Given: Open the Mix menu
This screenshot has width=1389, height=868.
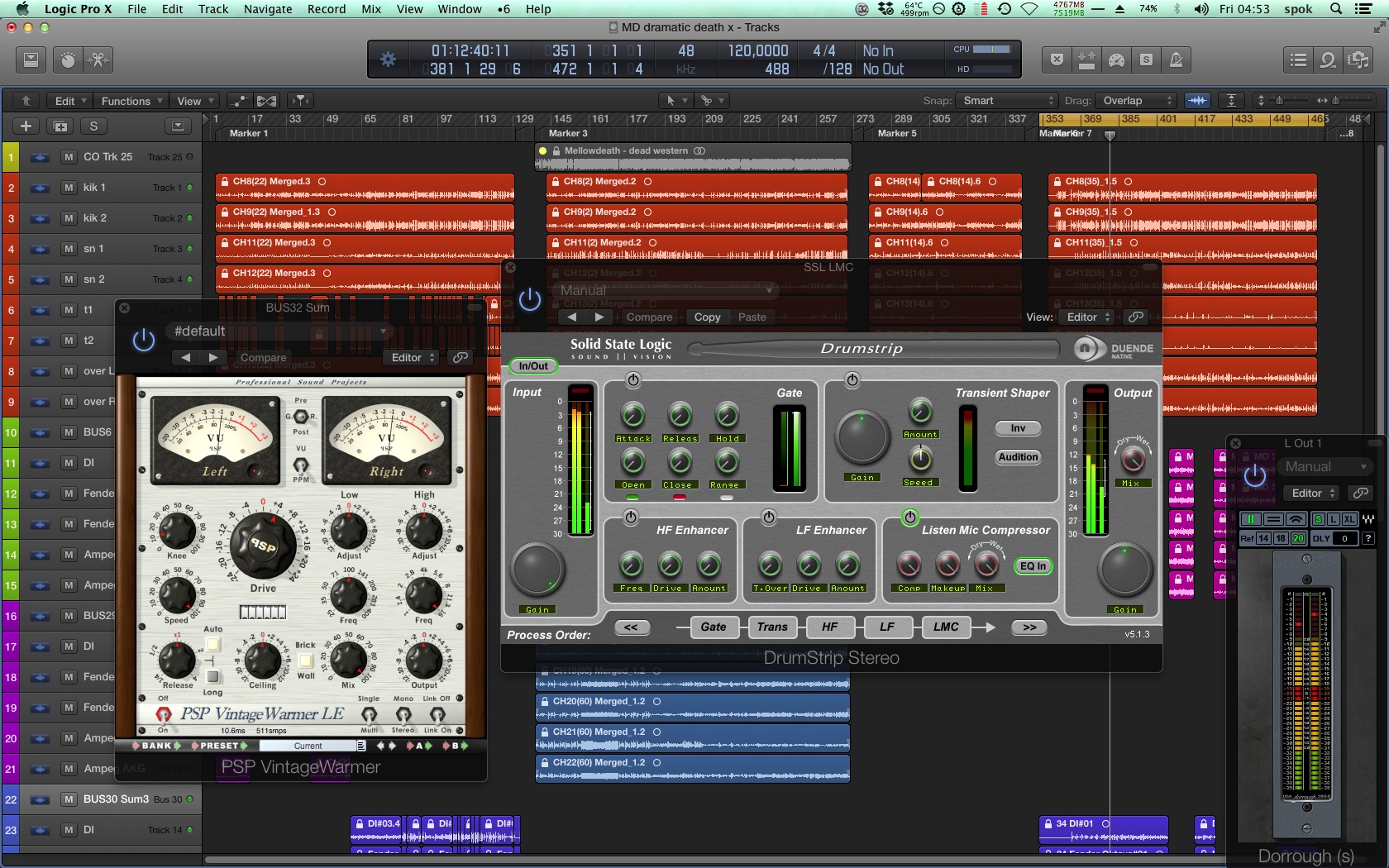Looking at the screenshot, I should pyautogui.click(x=371, y=9).
